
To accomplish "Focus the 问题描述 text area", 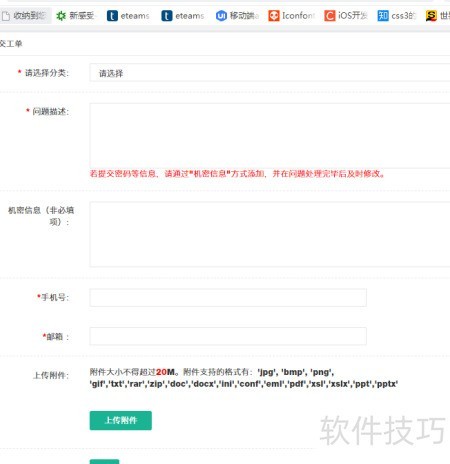I will [x=270, y=136].
